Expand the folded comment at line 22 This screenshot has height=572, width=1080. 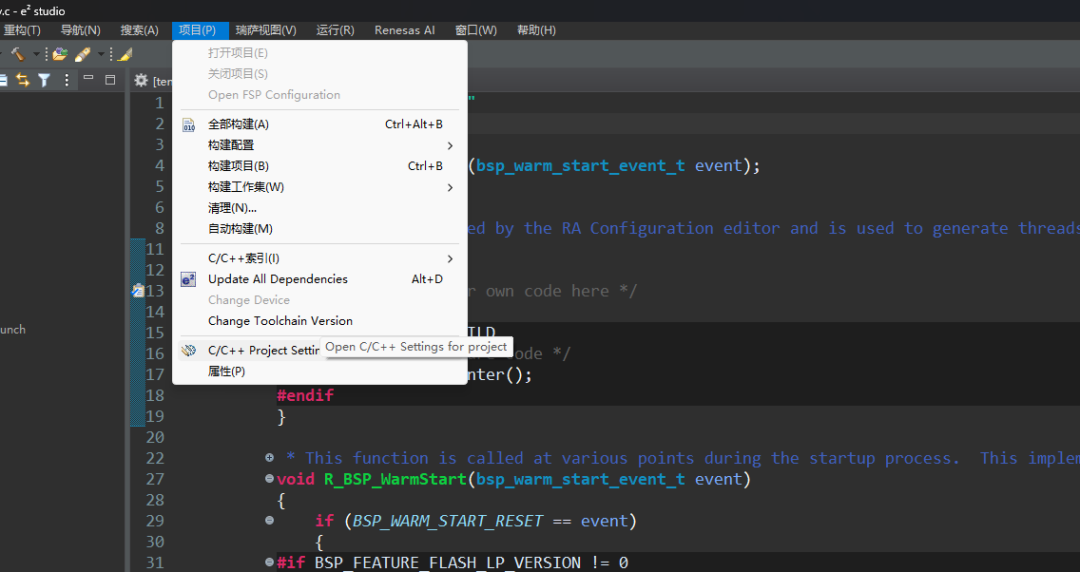[x=270, y=458]
